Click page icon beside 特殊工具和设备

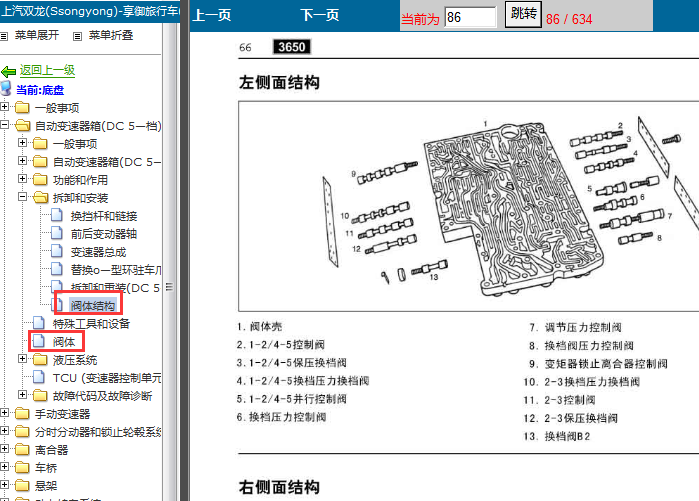[39, 323]
